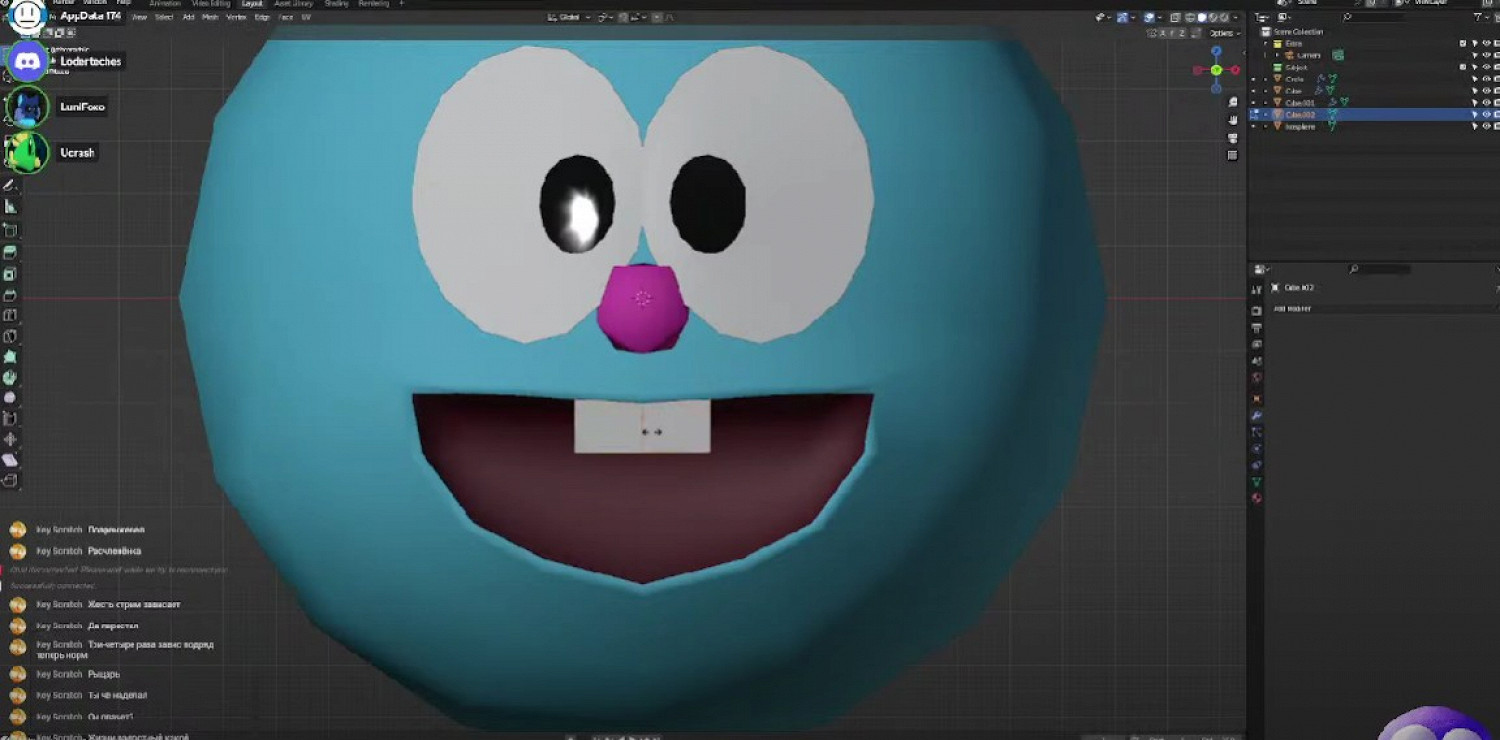Open the Vertex menu in viewport header

(x=236, y=17)
